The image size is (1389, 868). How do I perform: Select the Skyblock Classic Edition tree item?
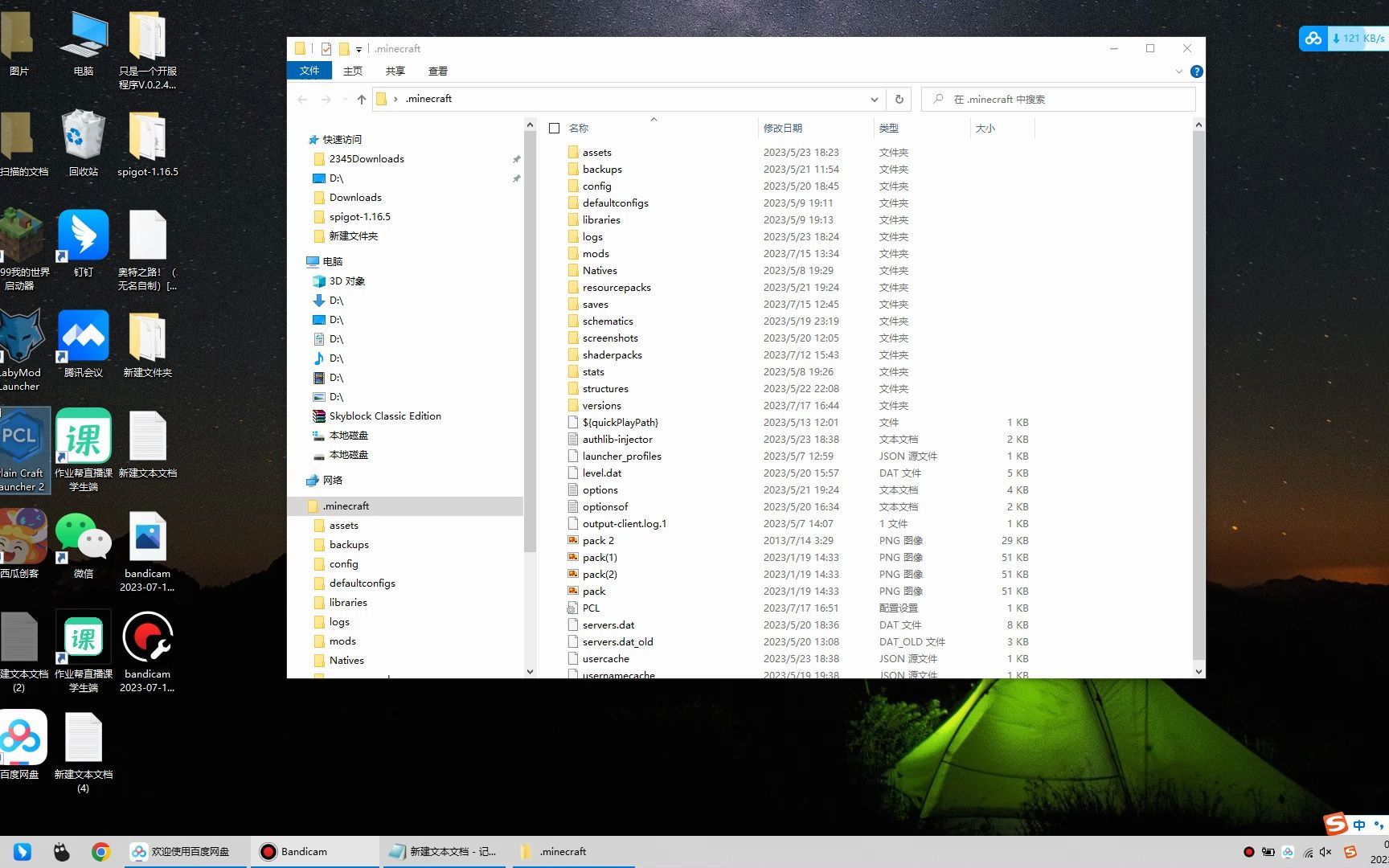pos(385,416)
